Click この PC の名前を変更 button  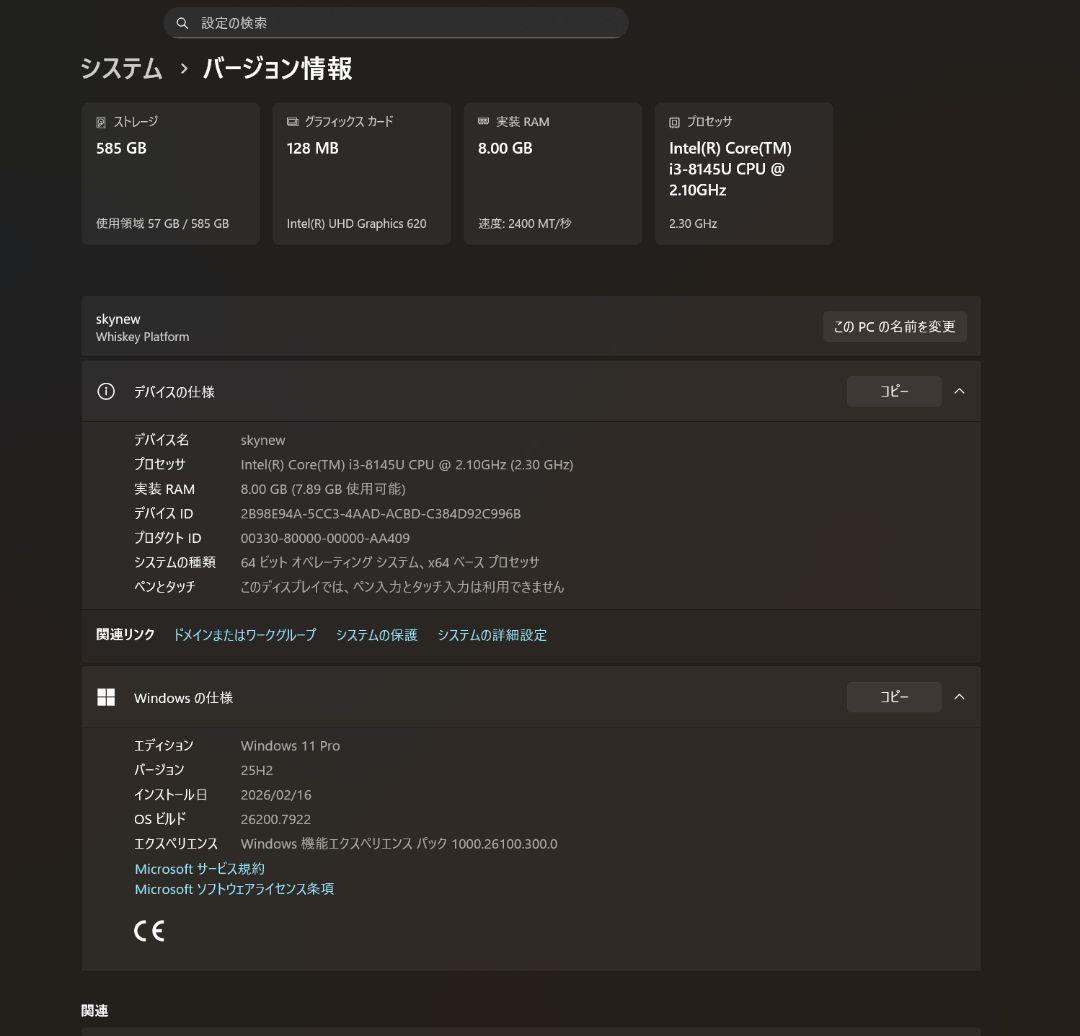pos(895,327)
